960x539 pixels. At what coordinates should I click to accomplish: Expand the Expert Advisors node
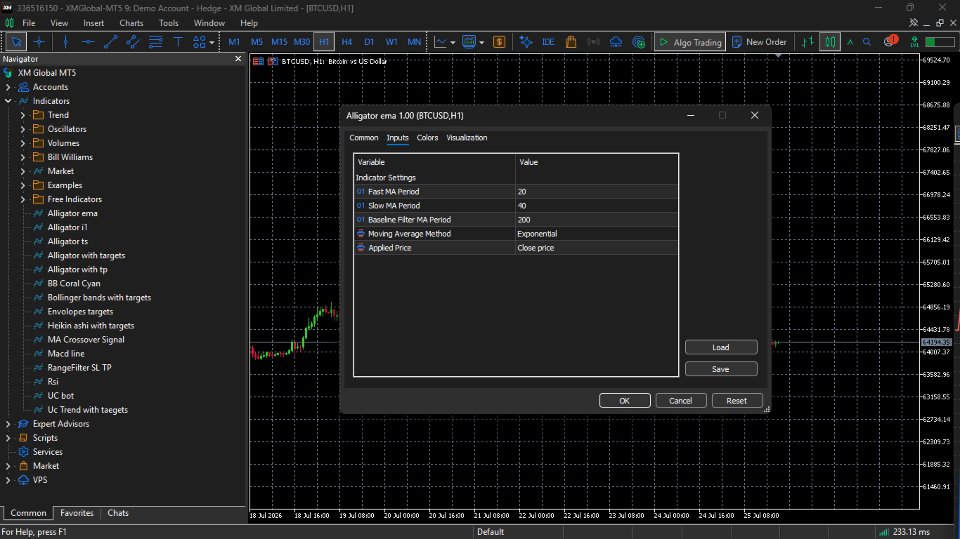pos(8,424)
